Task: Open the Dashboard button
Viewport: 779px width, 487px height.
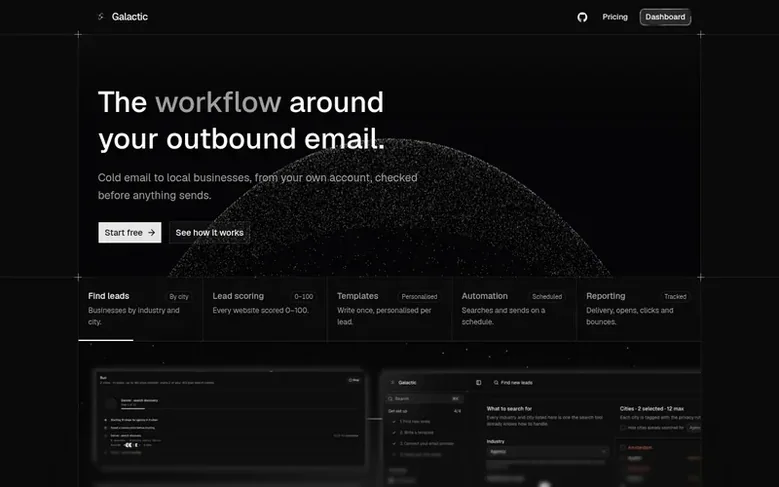Action: coord(665,17)
